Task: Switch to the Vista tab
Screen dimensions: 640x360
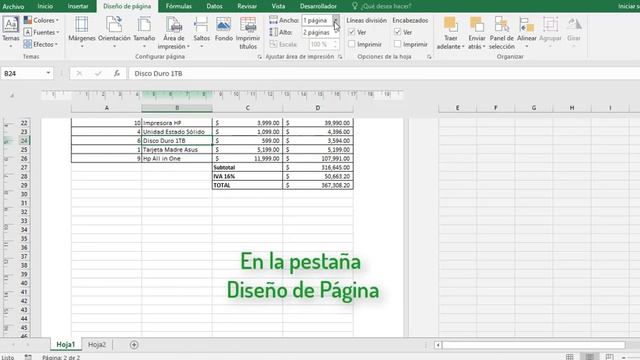Action: click(x=278, y=6)
